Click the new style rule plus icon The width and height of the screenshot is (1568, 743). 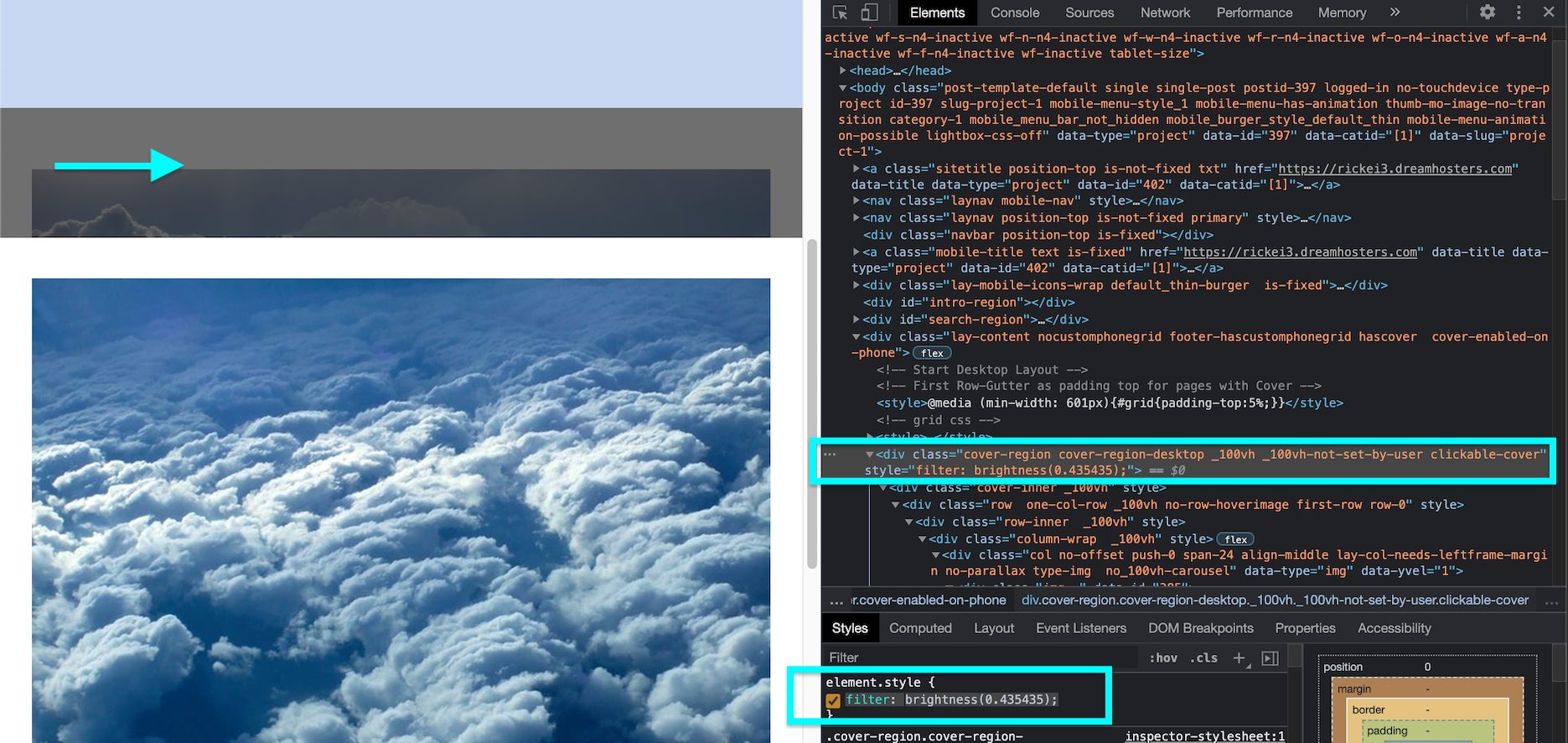tap(1239, 658)
